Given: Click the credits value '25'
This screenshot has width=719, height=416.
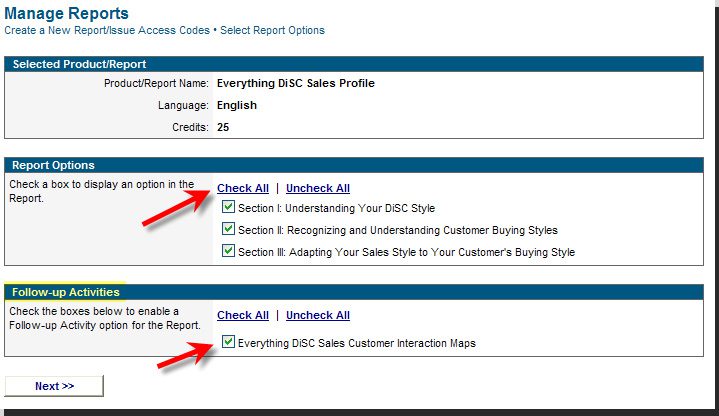Looking at the screenshot, I should tap(223, 127).
